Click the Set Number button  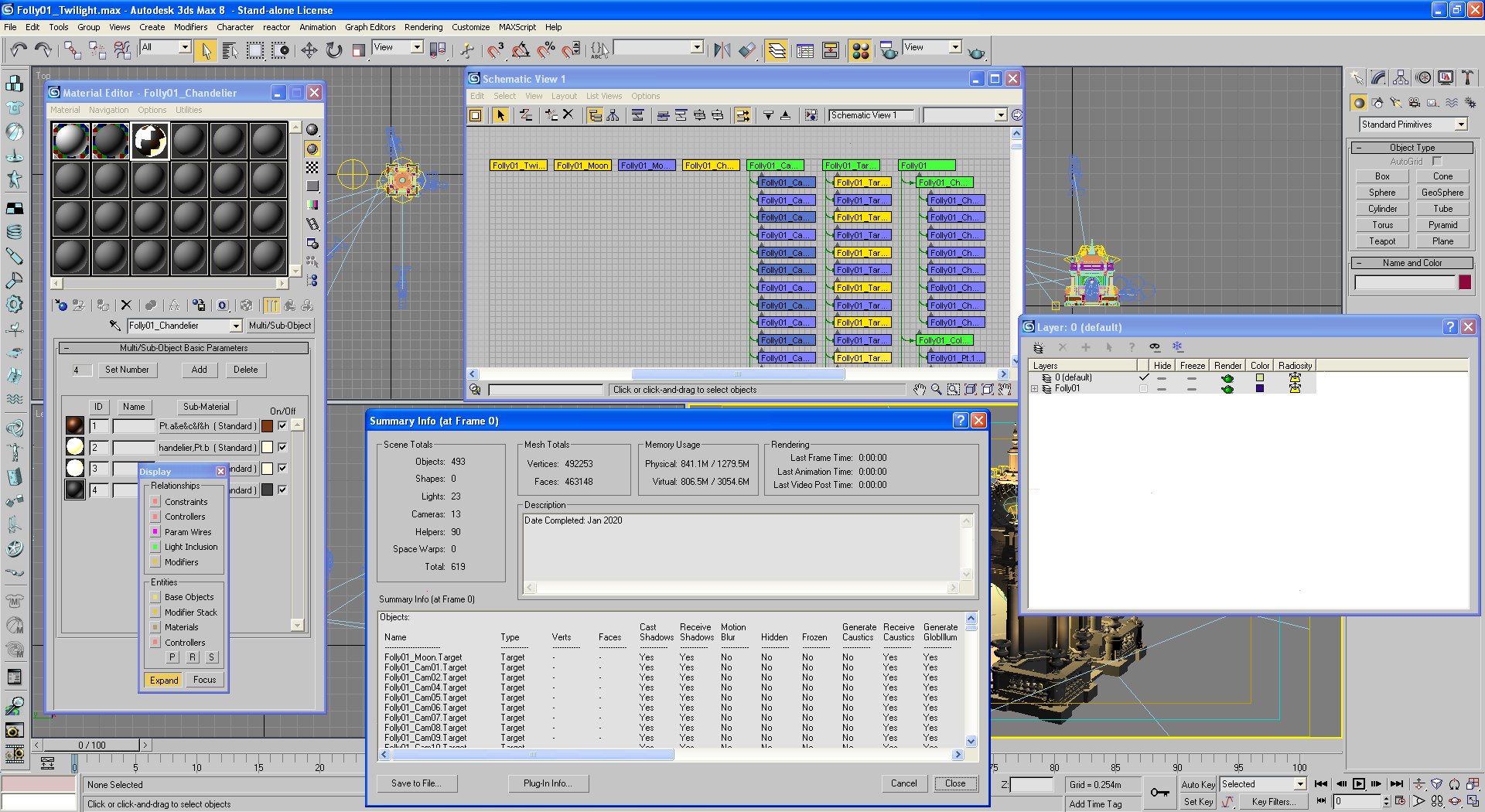[x=127, y=370]
